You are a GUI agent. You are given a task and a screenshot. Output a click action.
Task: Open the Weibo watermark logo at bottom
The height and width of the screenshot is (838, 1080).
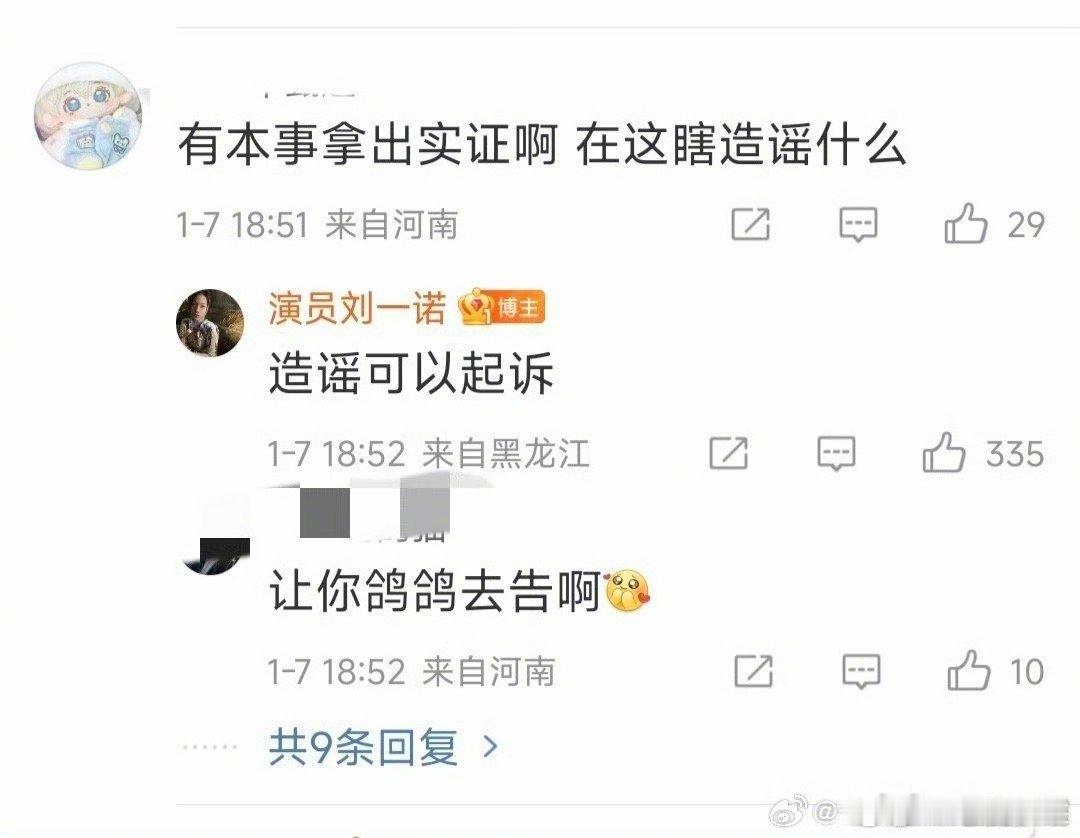788,811
